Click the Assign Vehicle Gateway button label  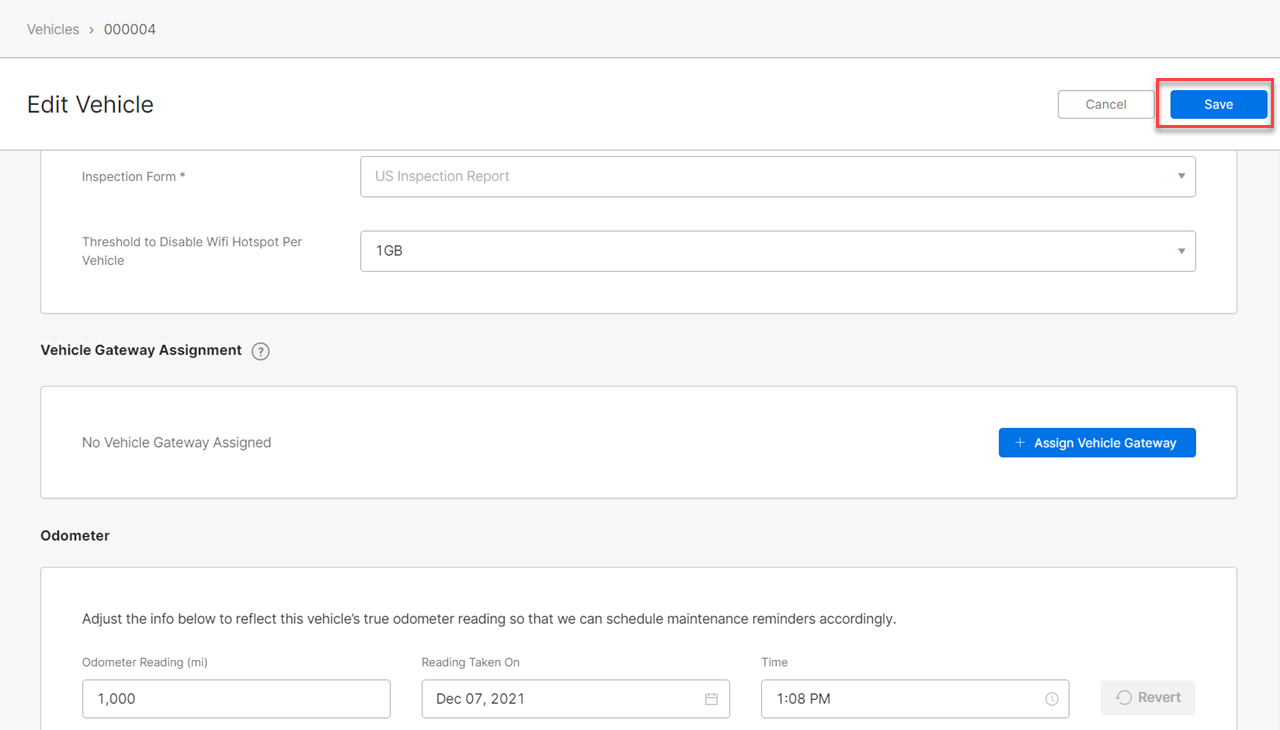click(1105, 443)
